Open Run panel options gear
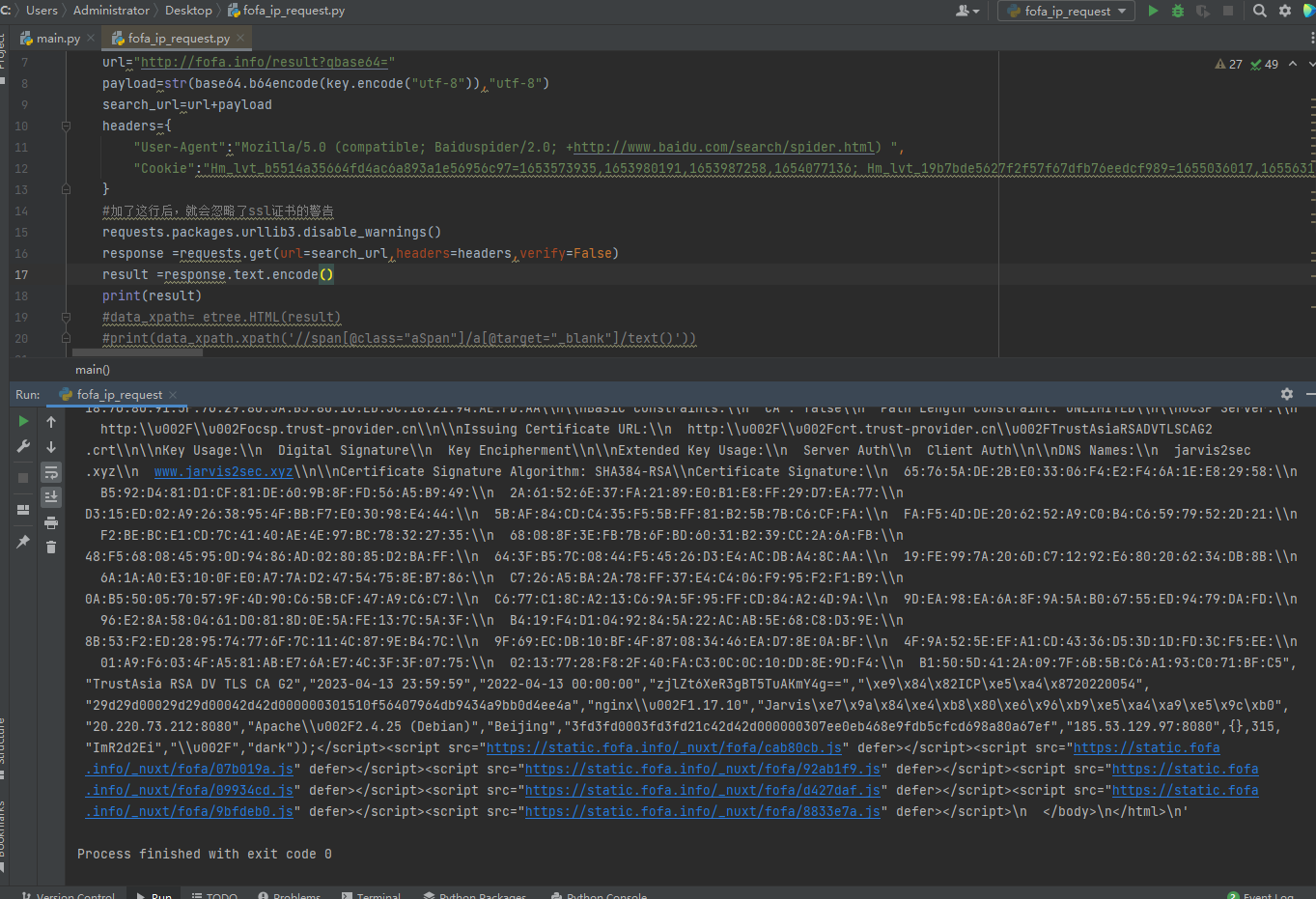The height and width of the screenshot is (899, 1316). [1287, 394]
